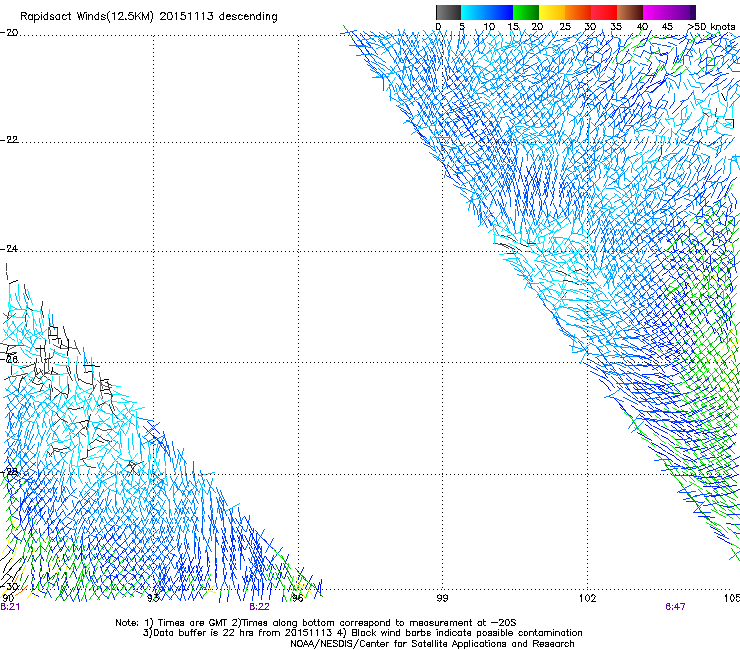Click the cyan-to-blue 5-15 knots legend gradient
Viewport: 740px width, 650px height.
point(487,12)
